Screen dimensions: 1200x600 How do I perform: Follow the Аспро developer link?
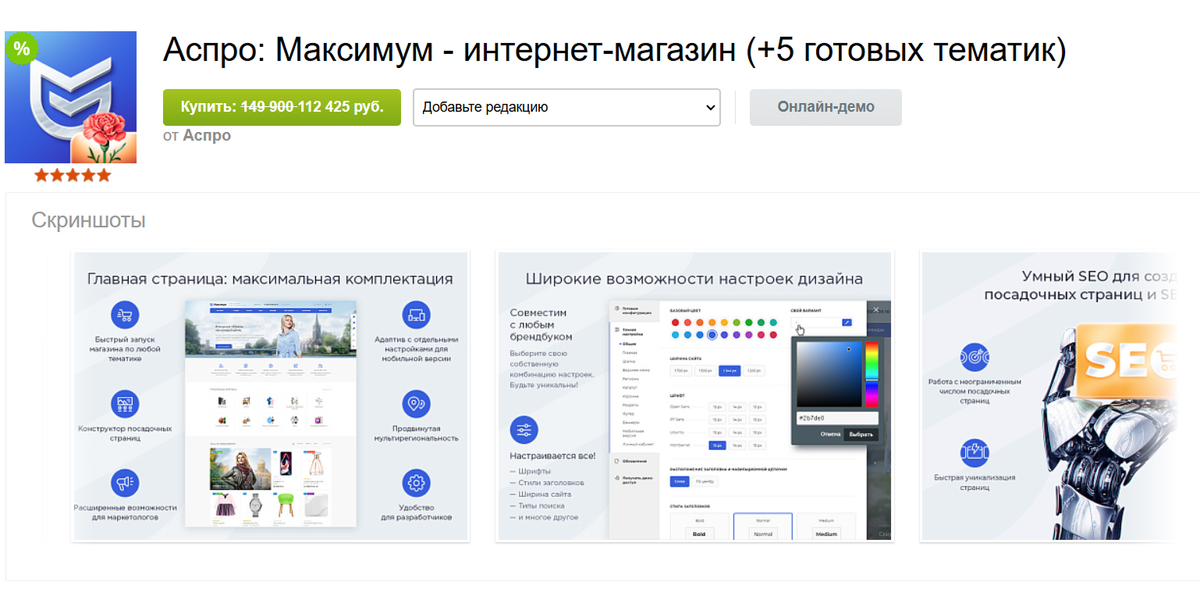click(207, 135)
